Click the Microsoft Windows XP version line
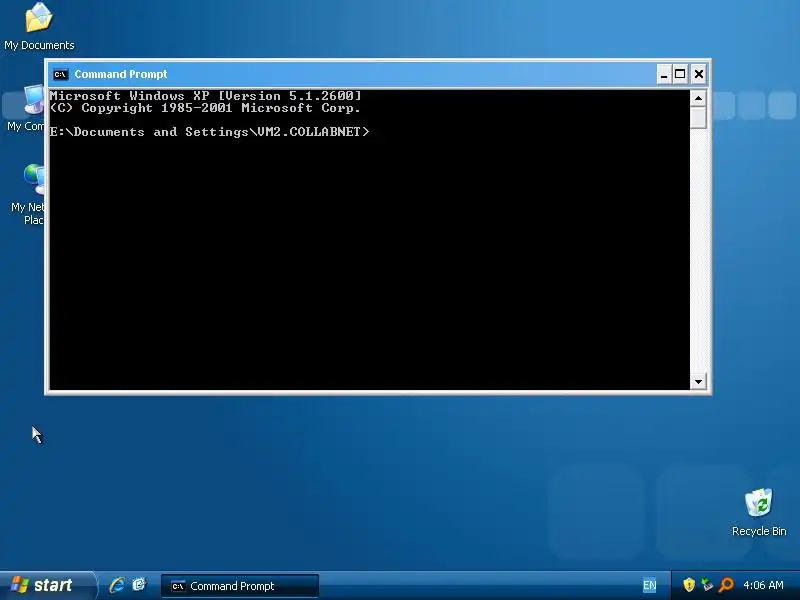 [x=205, y=95]
